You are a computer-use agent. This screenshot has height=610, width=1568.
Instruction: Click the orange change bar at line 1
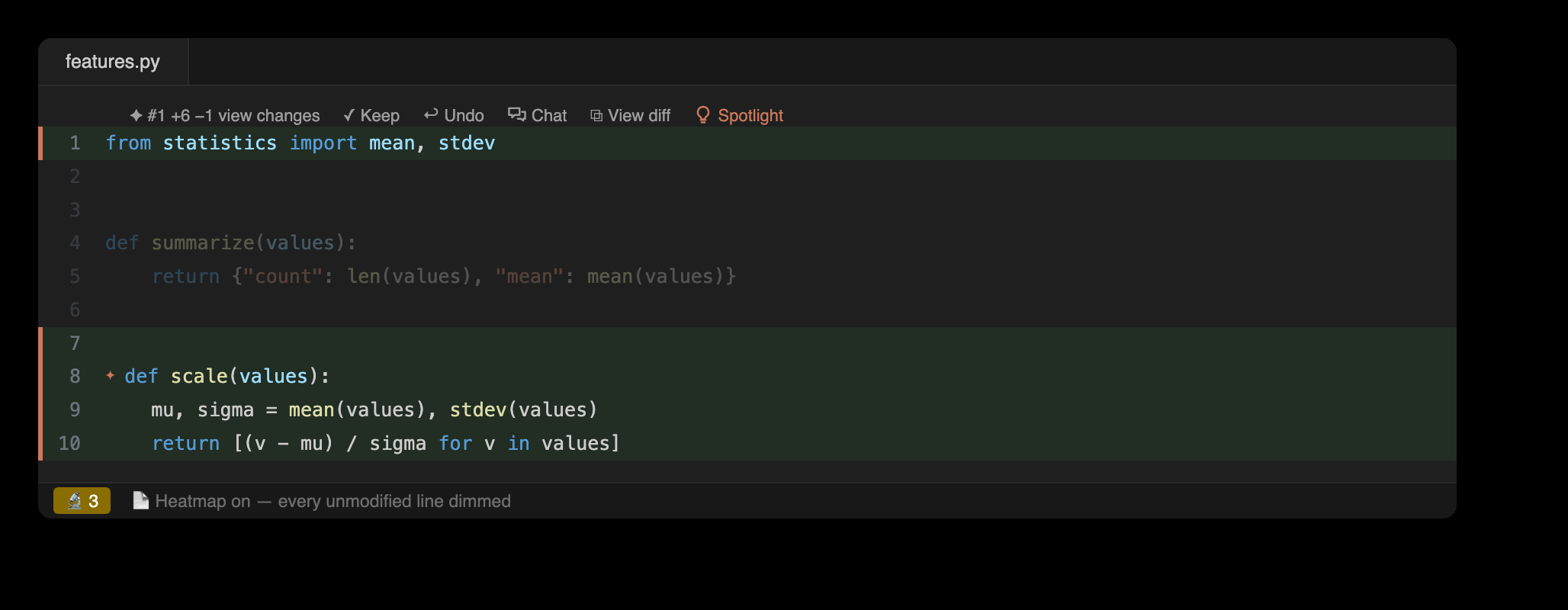[40, 143]
